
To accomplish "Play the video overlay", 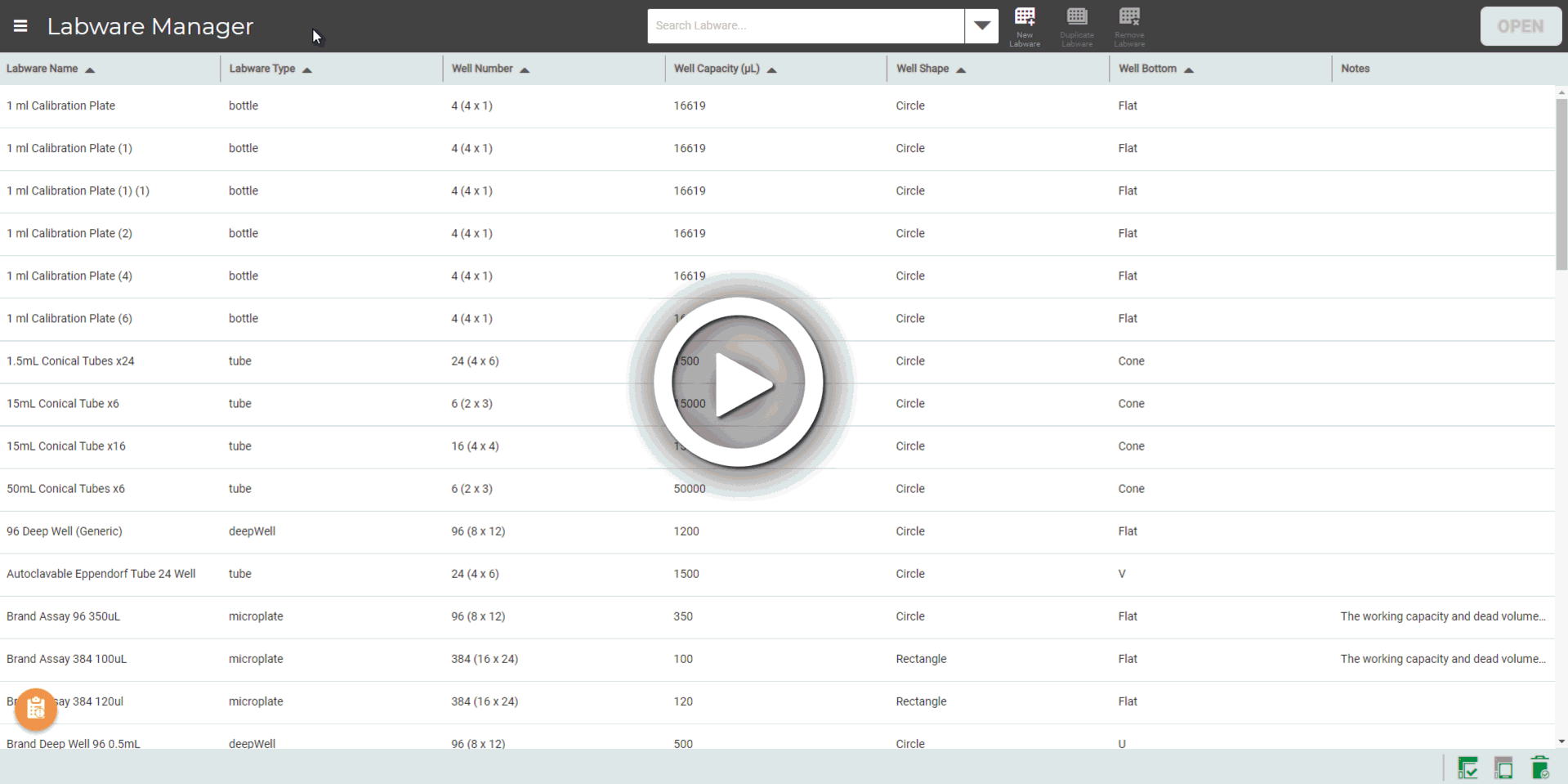I will 739,383.
